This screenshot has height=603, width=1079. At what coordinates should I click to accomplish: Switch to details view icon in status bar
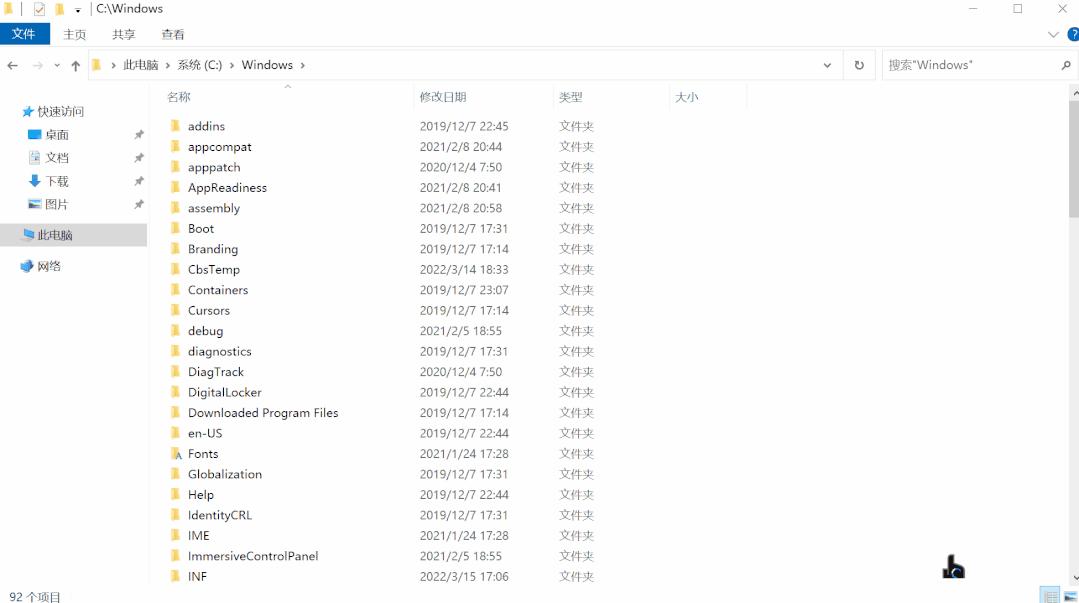pyautogui.click(x=1049, y=596)
